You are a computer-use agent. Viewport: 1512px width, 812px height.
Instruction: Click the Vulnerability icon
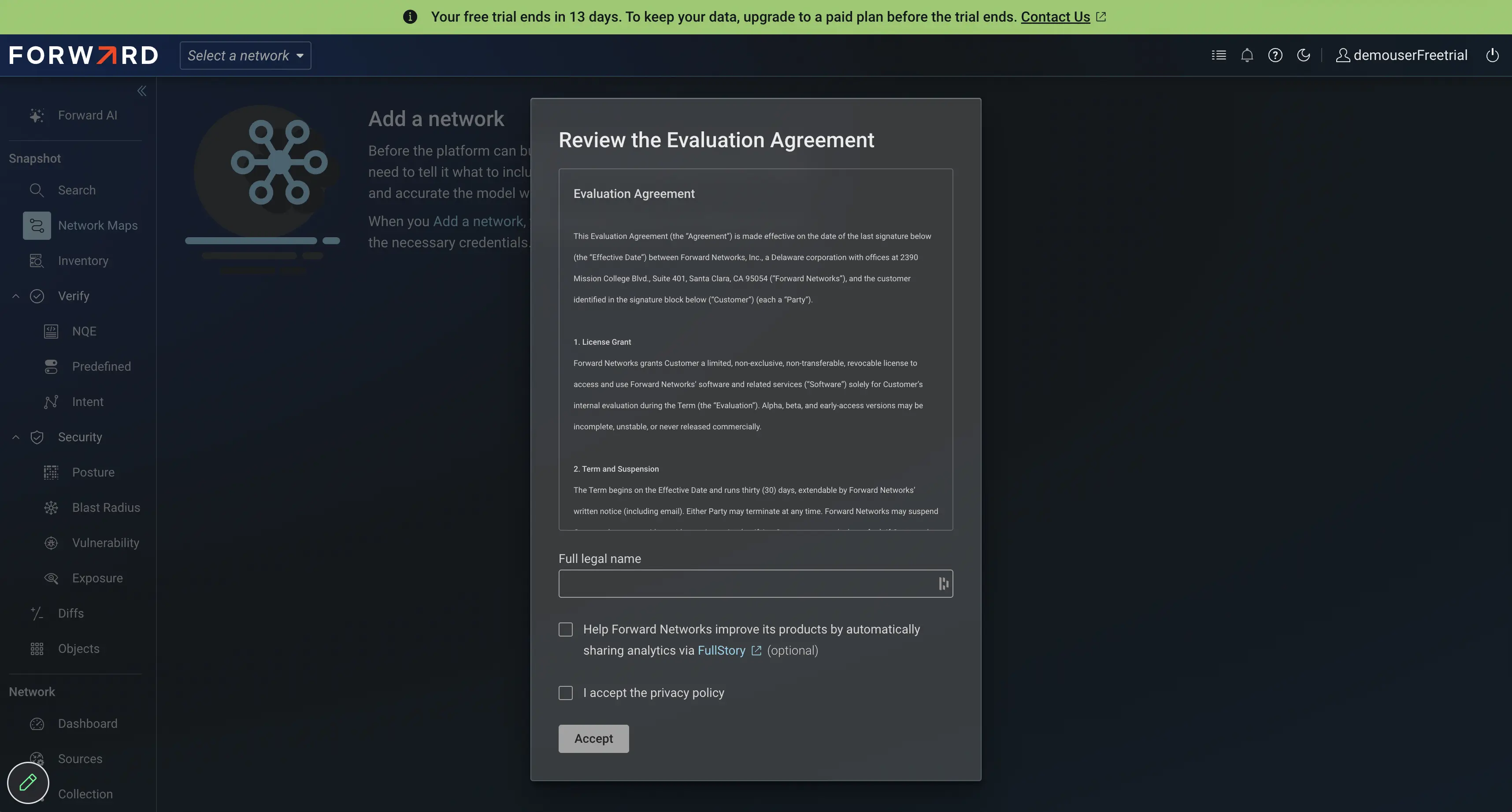pyautogui.click(x=51, y=543)
